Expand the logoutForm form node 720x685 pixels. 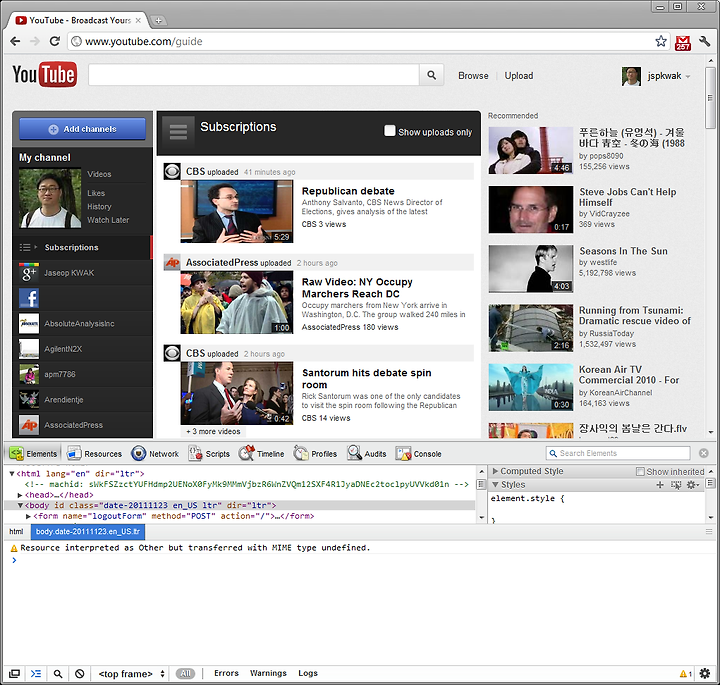click(x=28, y=516)
